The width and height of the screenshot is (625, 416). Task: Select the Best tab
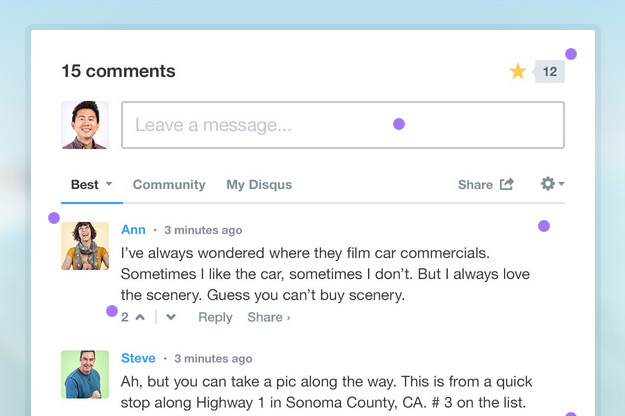[x=85, y=184]
